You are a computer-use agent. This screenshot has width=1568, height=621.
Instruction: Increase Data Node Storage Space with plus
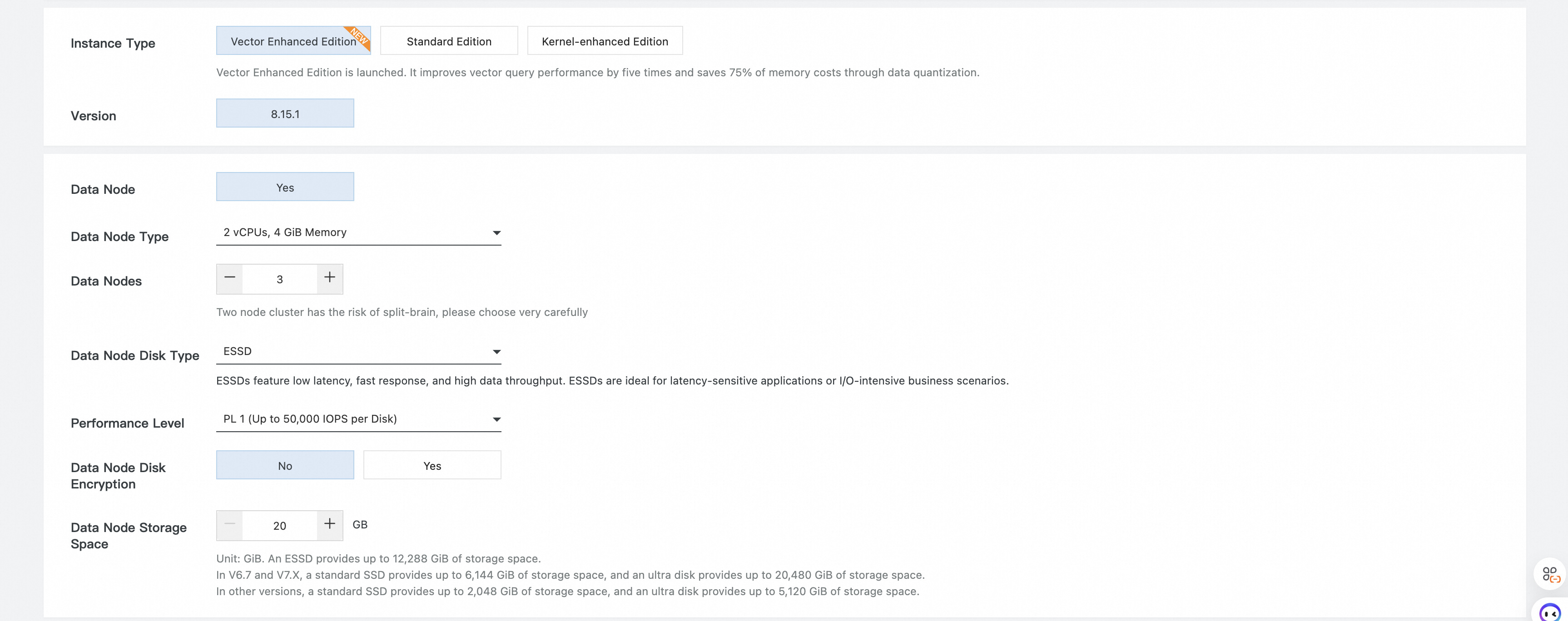coord(329,525)
